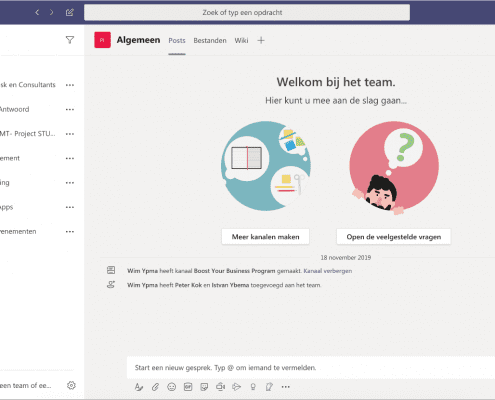Open manage teams gear icon

71,385
